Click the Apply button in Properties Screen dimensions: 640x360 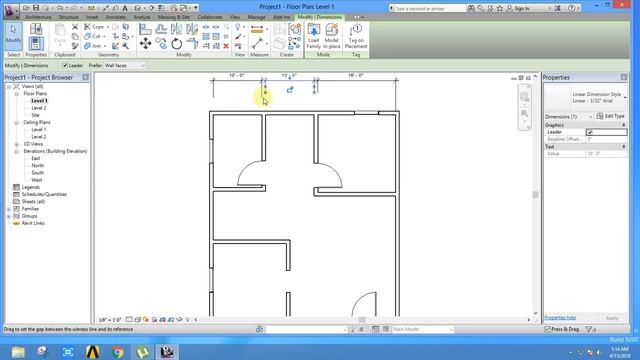point(611,318)
